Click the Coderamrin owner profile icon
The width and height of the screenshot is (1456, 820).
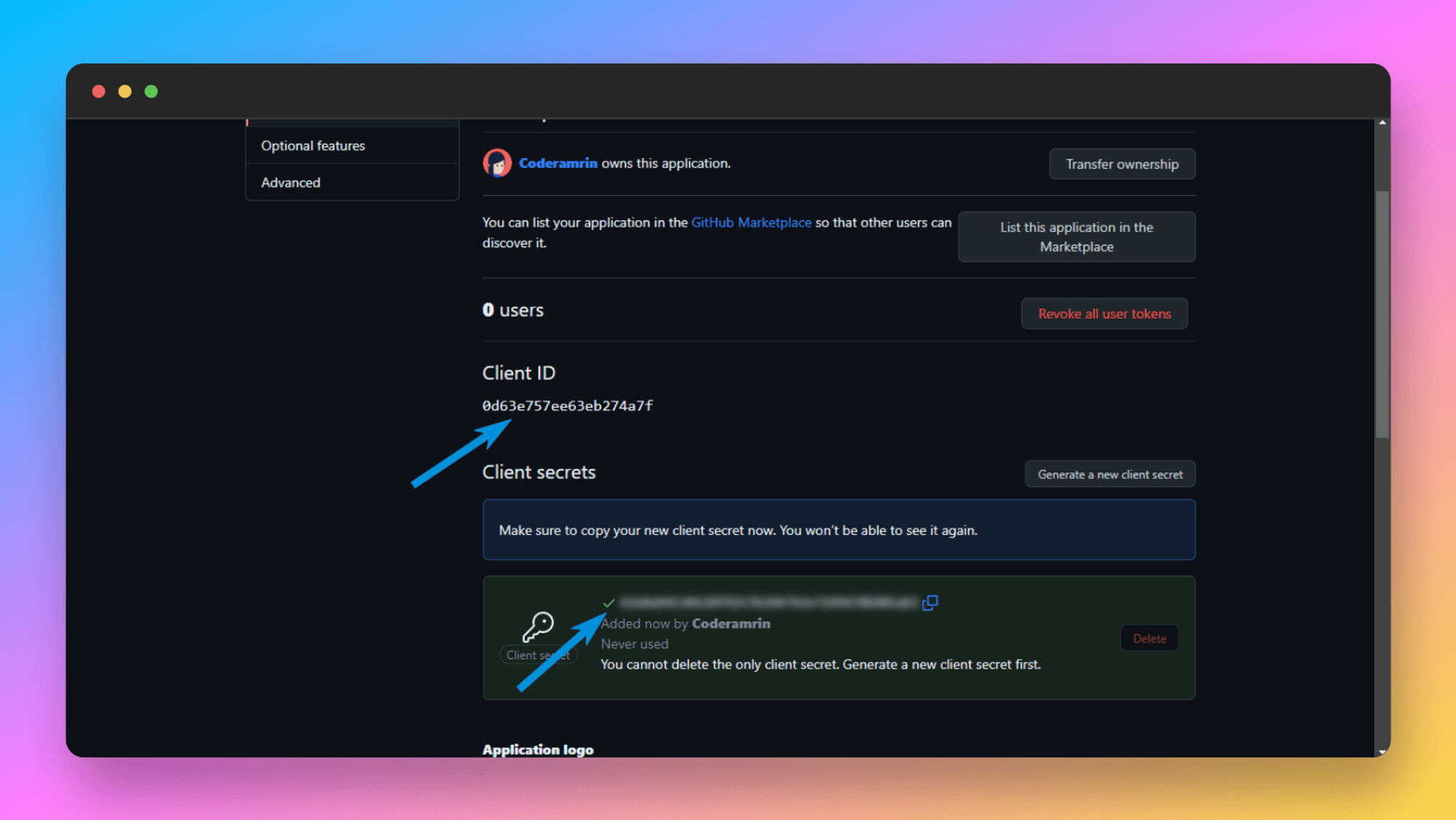pos(496,163)
